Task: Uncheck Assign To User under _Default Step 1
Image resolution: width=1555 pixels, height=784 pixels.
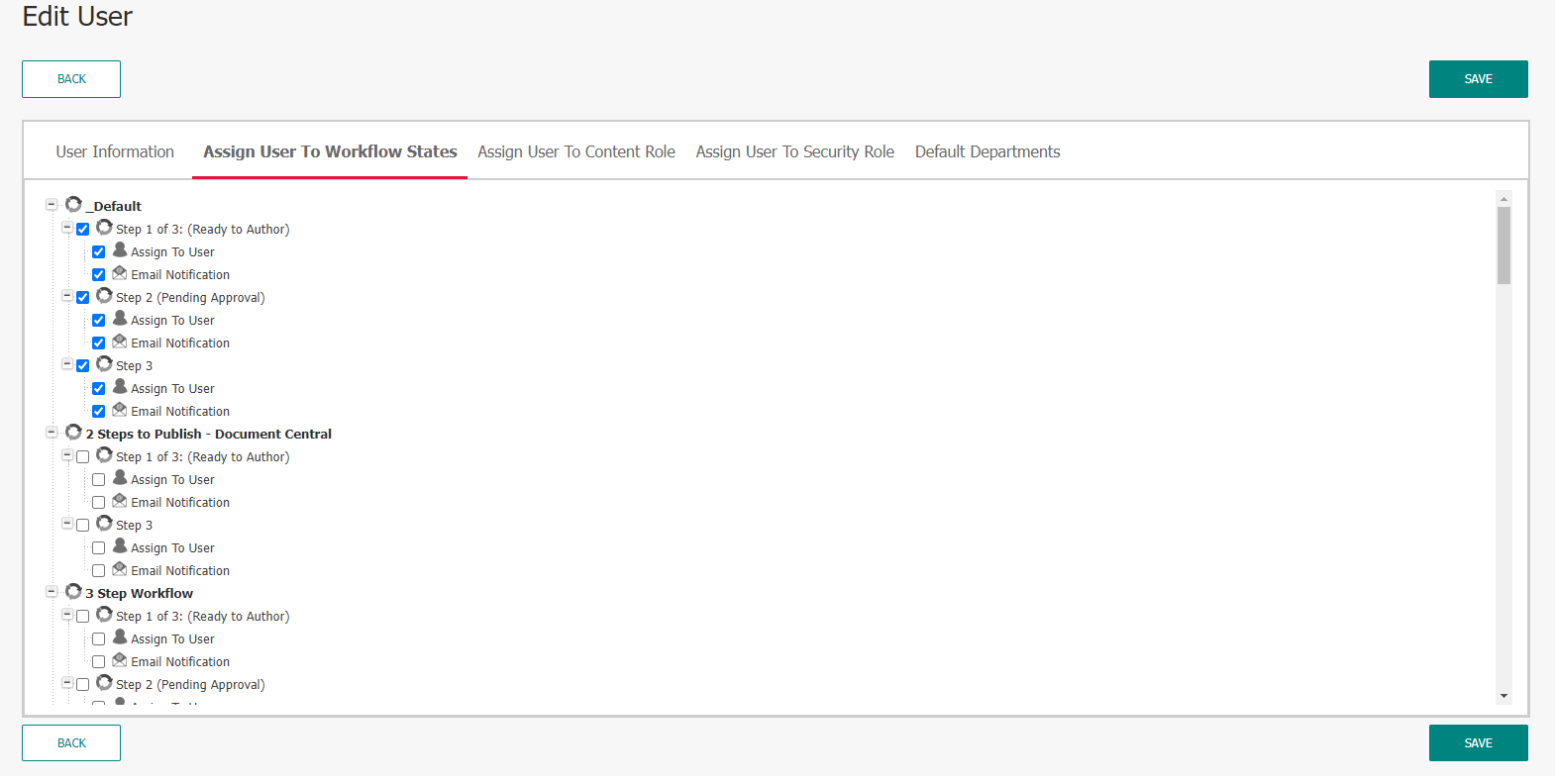Action: [x=99, y=252]
